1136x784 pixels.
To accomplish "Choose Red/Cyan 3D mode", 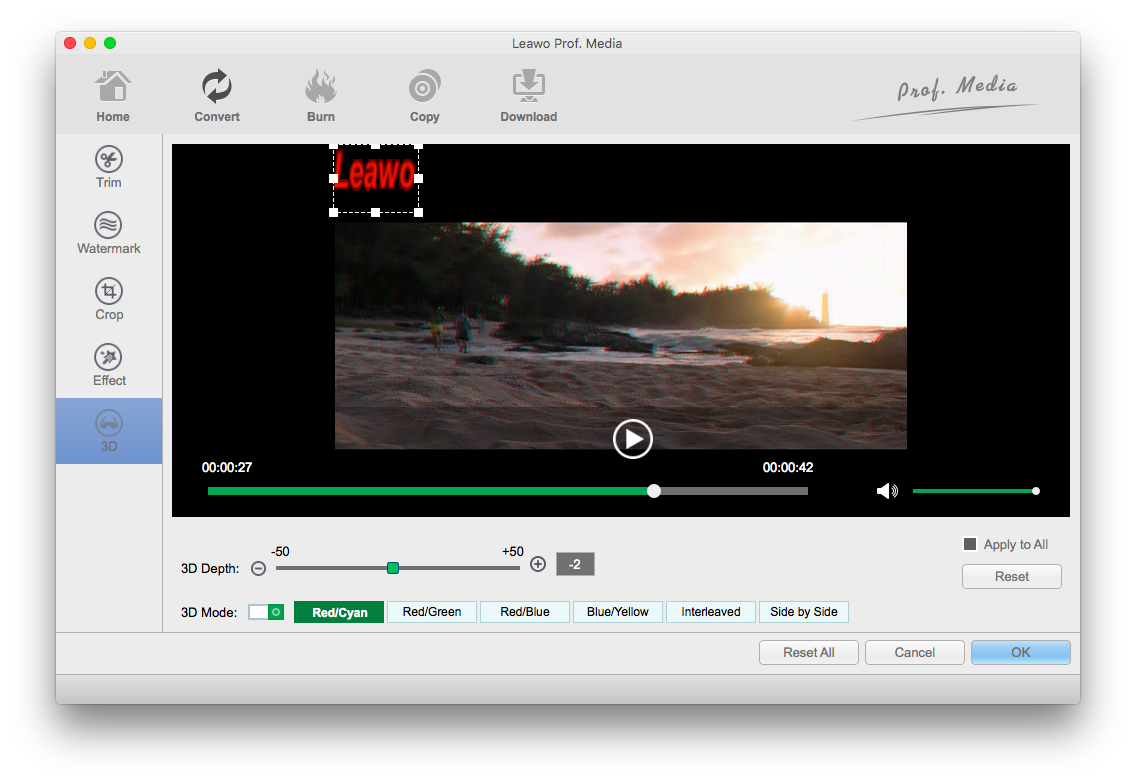I will pyautogui.click(x=339, y=612).
